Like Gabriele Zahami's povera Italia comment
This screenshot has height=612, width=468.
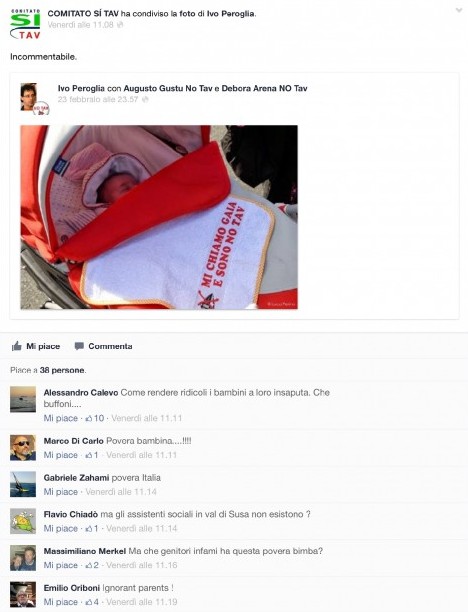click(x=61, y=492)
